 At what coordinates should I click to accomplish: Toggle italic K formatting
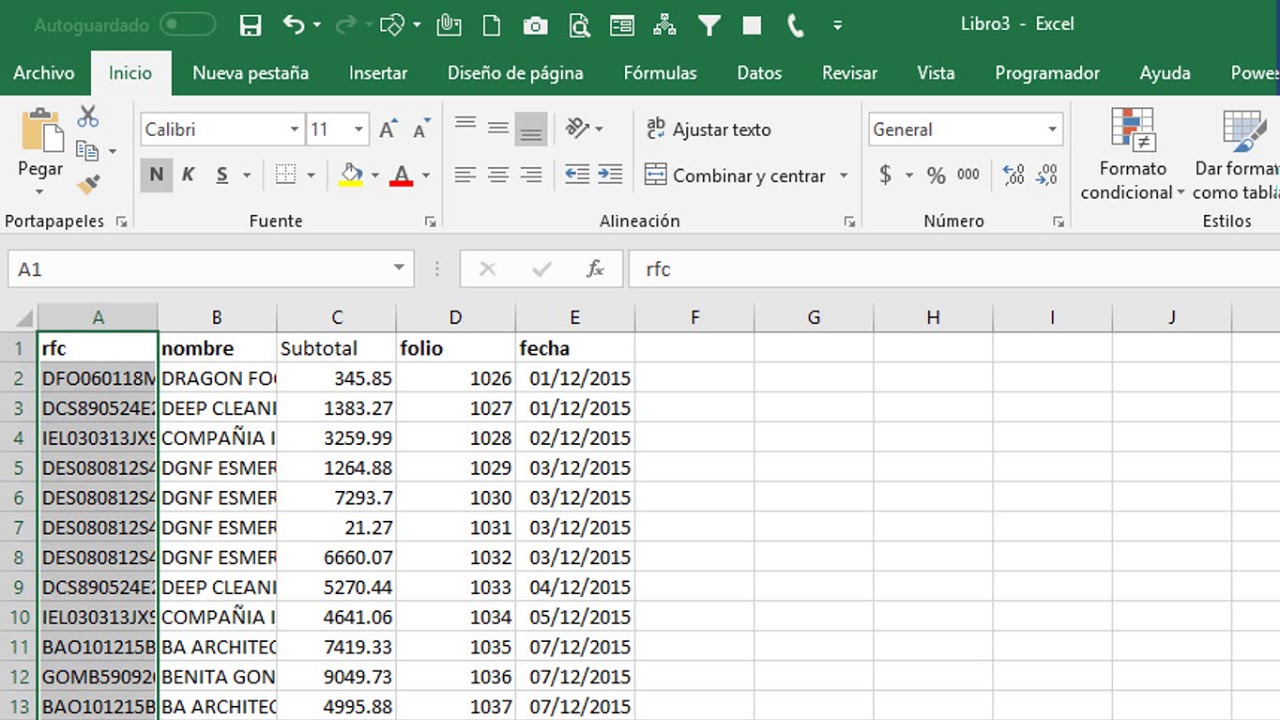click(x=188, y=175)
